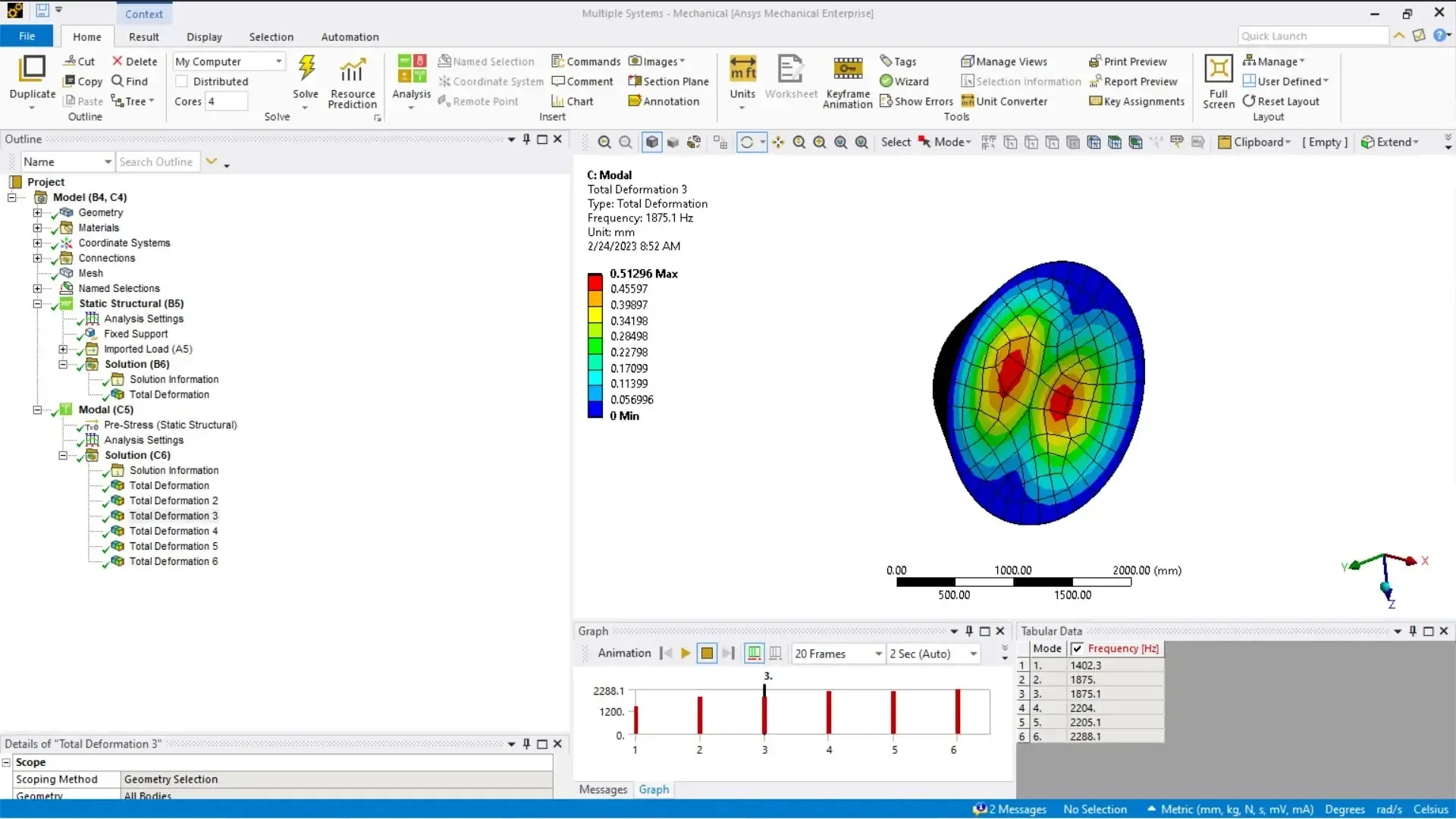
Task: Select the Rotate view tool
Action: [747, 143]
